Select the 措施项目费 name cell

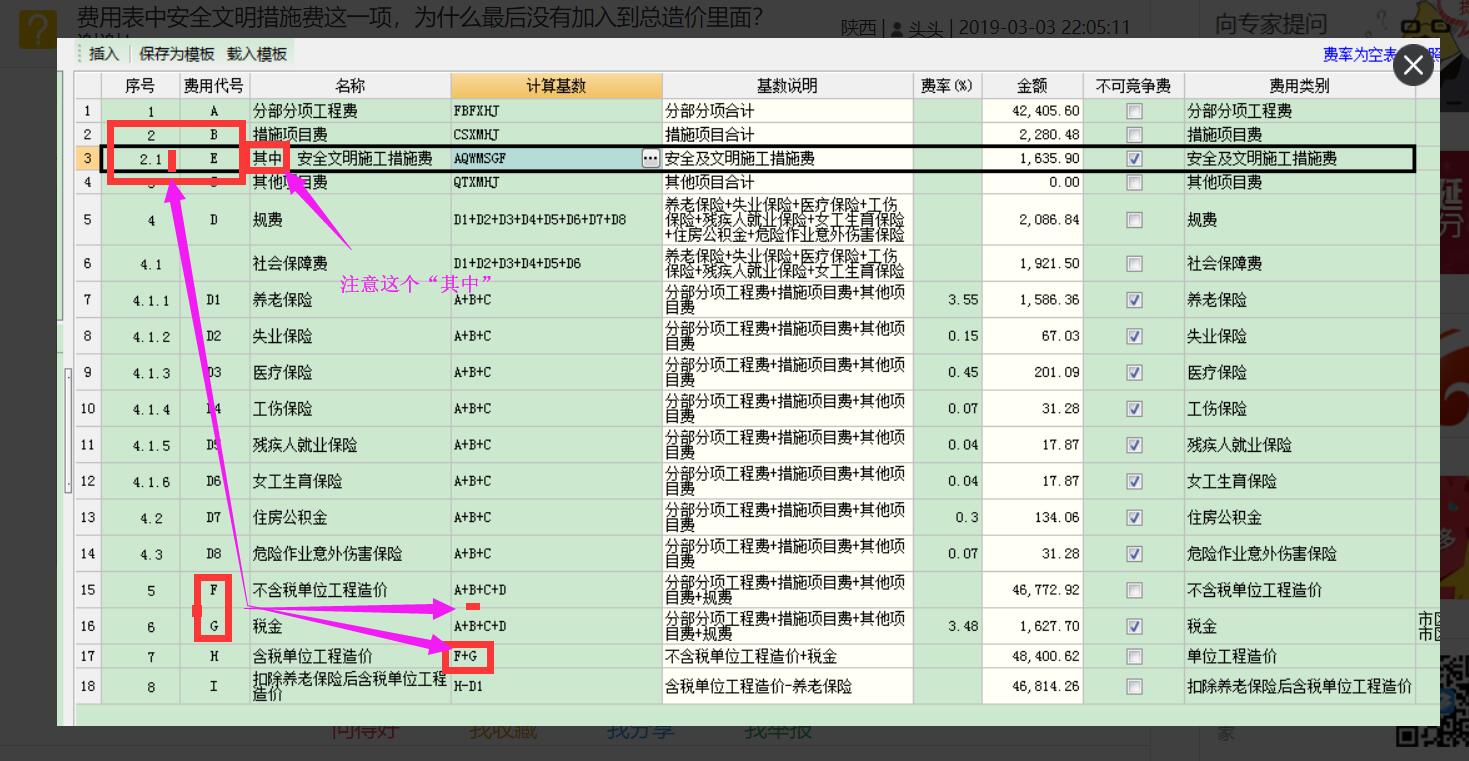click(x=350, y=135)
